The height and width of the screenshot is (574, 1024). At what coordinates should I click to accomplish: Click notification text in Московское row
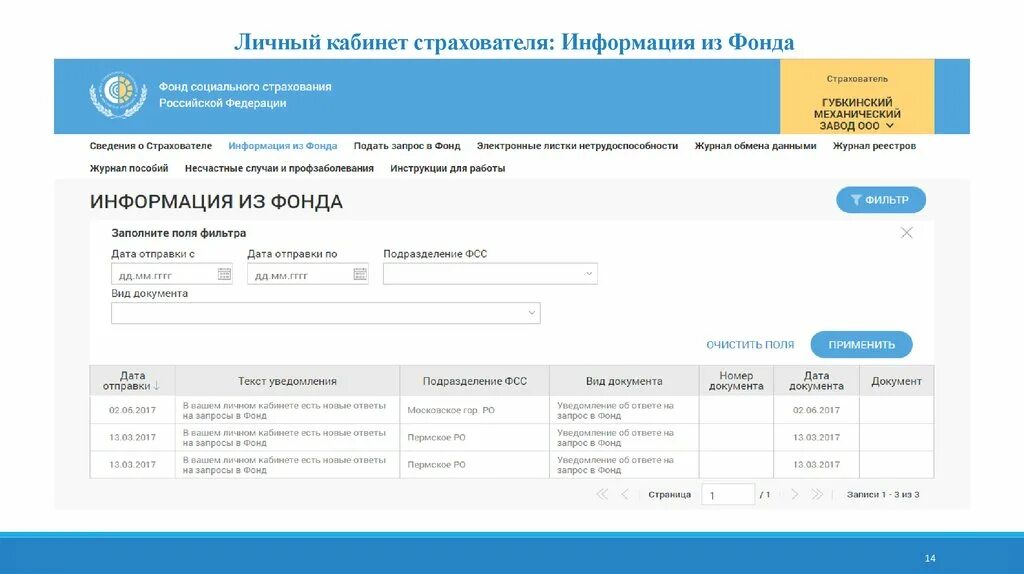coord(284,410)
